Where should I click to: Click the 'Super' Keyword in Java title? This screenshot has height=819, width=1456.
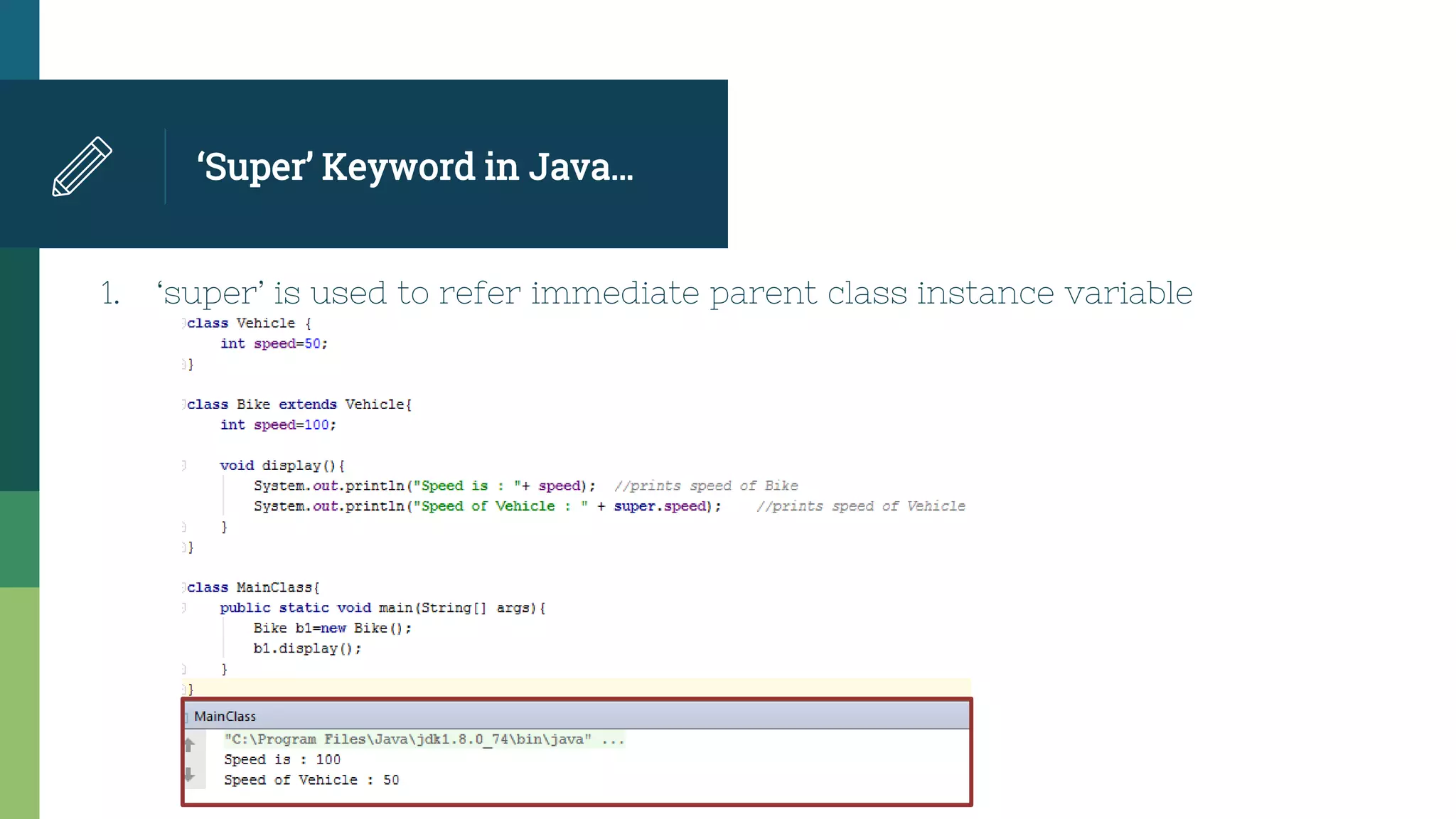(414, 167)
